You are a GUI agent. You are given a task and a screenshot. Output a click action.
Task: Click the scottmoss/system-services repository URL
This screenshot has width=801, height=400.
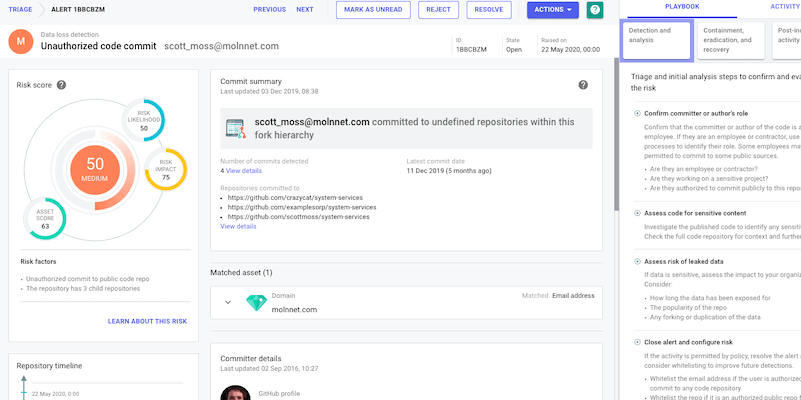298,217
